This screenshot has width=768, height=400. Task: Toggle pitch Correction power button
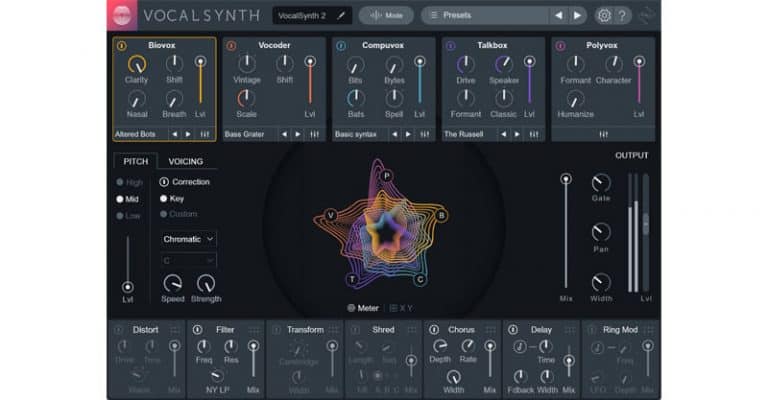164,182
